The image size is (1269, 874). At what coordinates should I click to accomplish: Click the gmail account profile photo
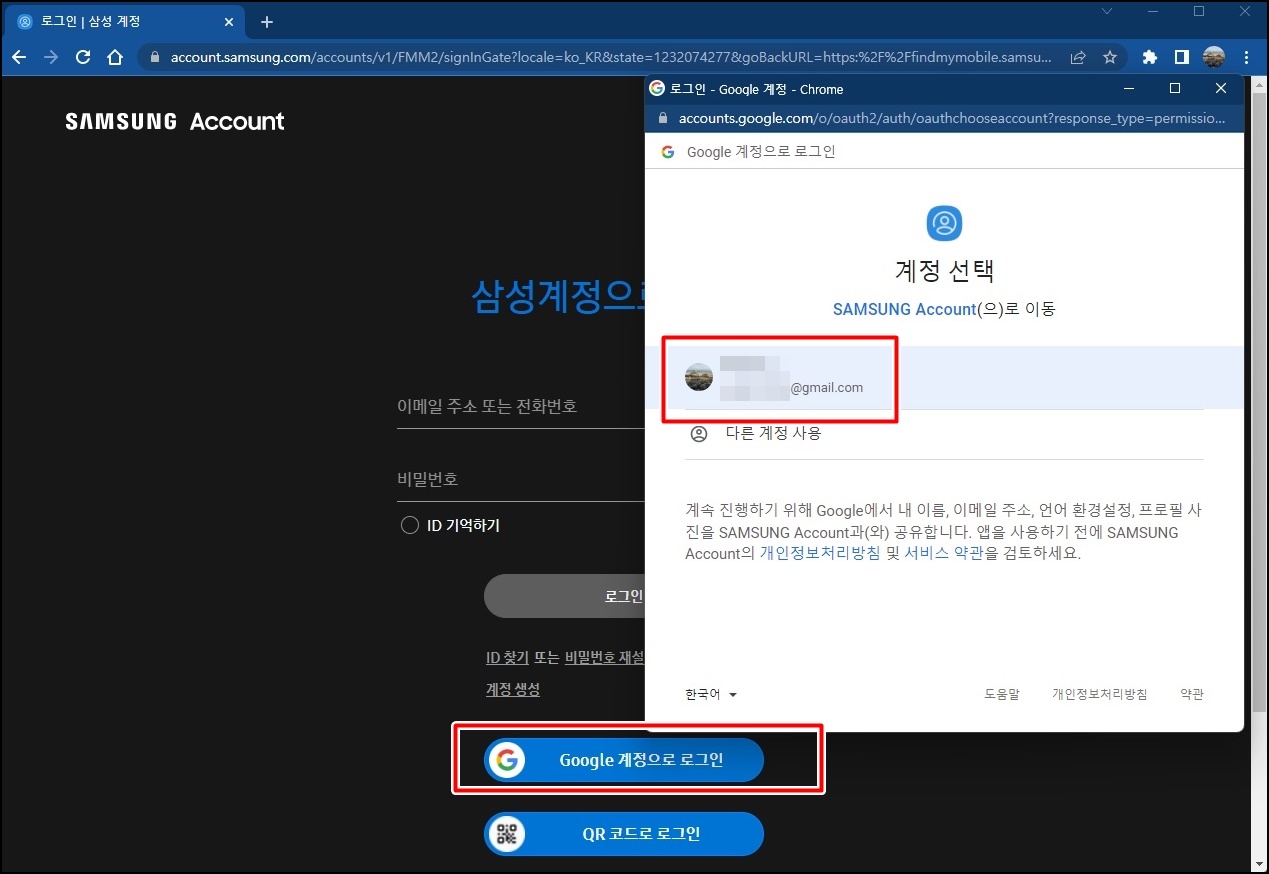699,377
